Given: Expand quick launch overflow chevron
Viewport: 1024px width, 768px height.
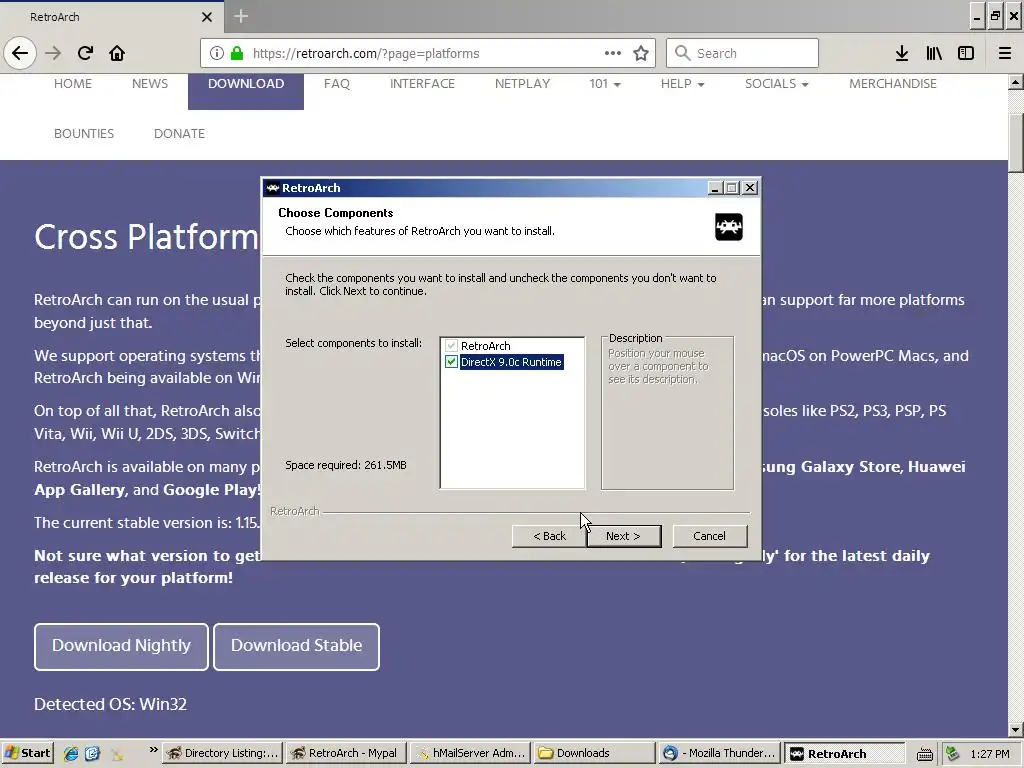Looking at the screenshot, I should tap(153, 750).
